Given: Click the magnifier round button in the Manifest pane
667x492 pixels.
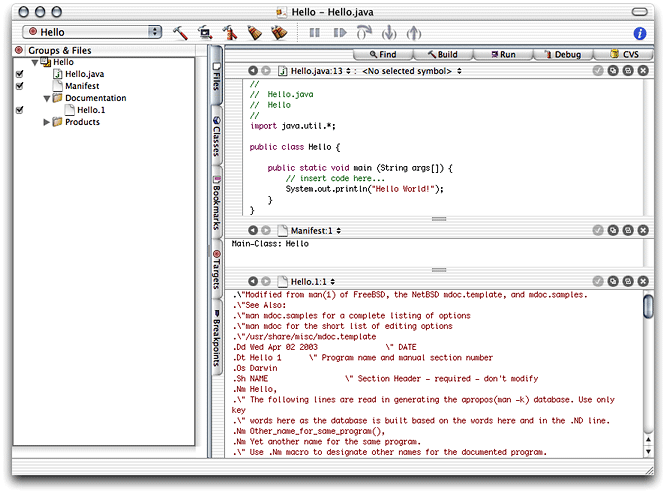Looking at the screenshot, I should point(613,230).
